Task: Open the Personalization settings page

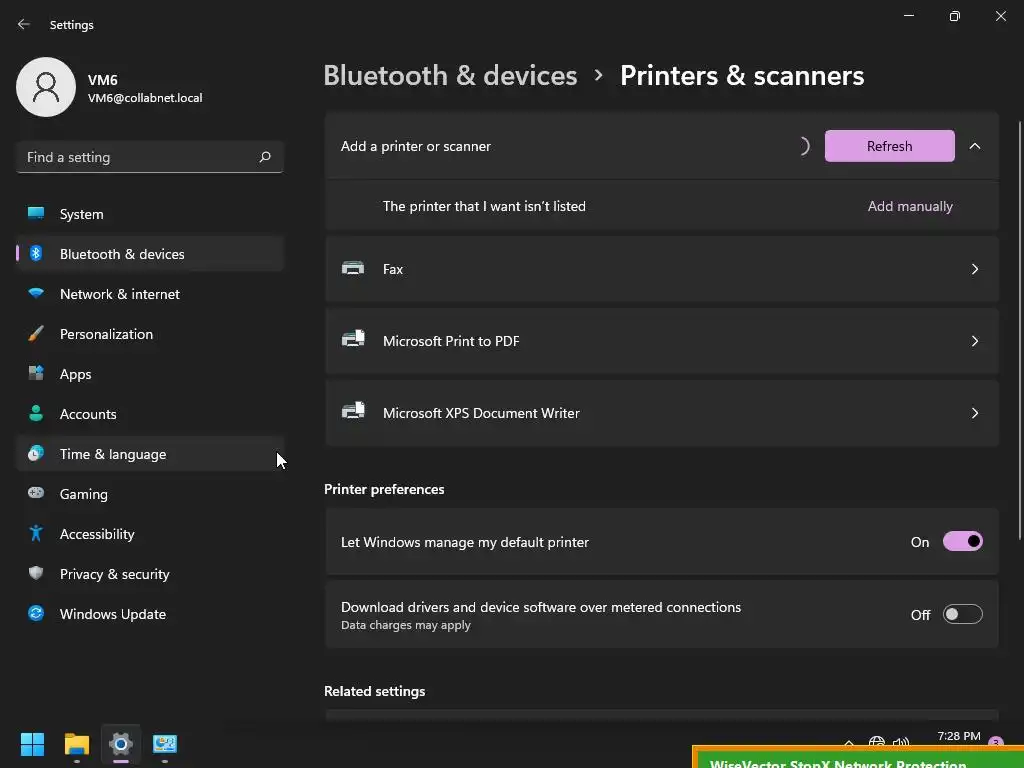Action: click(106, 334)
